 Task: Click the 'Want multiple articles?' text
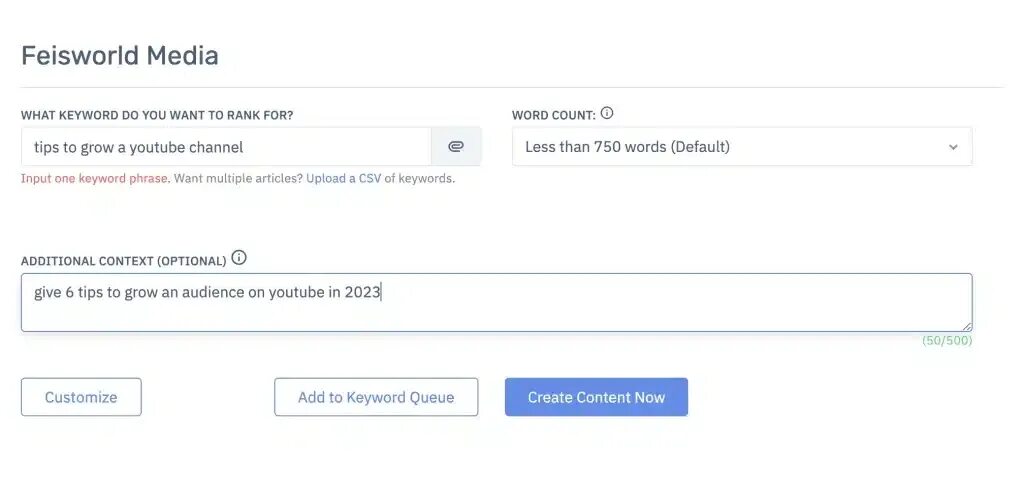pyautogui.click(x=238, y=179)
